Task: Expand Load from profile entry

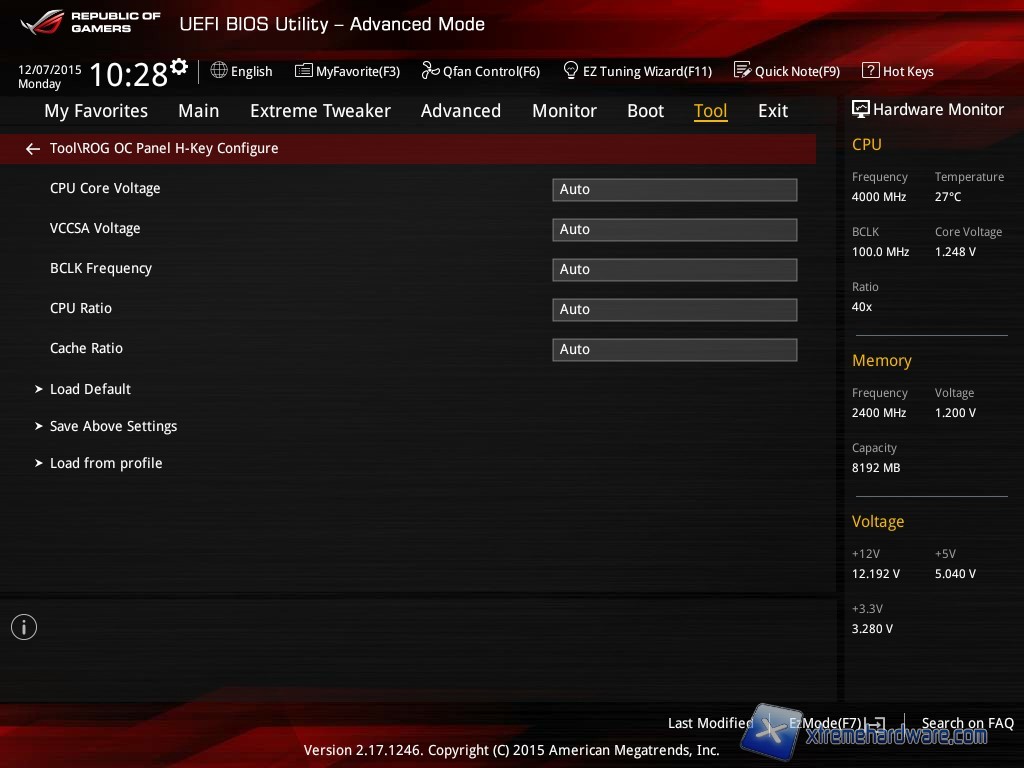Action: (105, 463)
